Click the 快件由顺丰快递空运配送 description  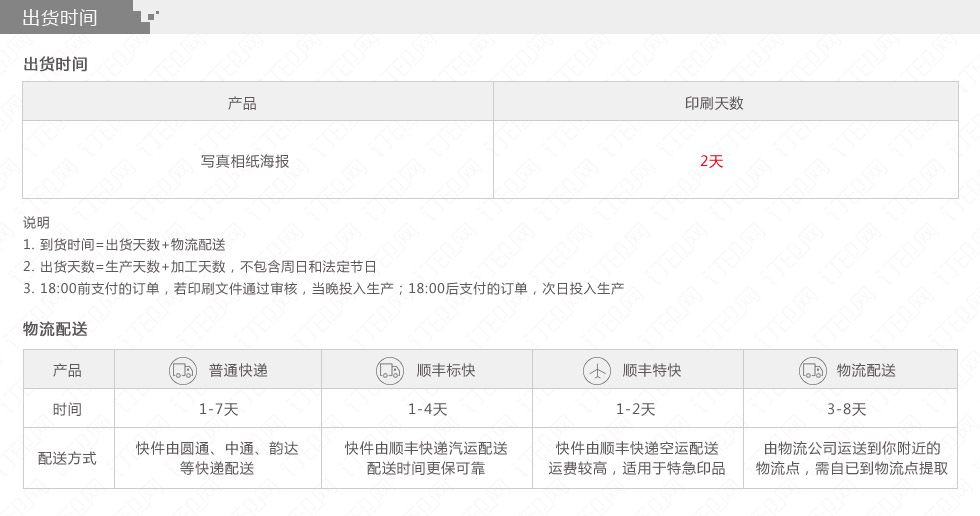coord(637,448)
